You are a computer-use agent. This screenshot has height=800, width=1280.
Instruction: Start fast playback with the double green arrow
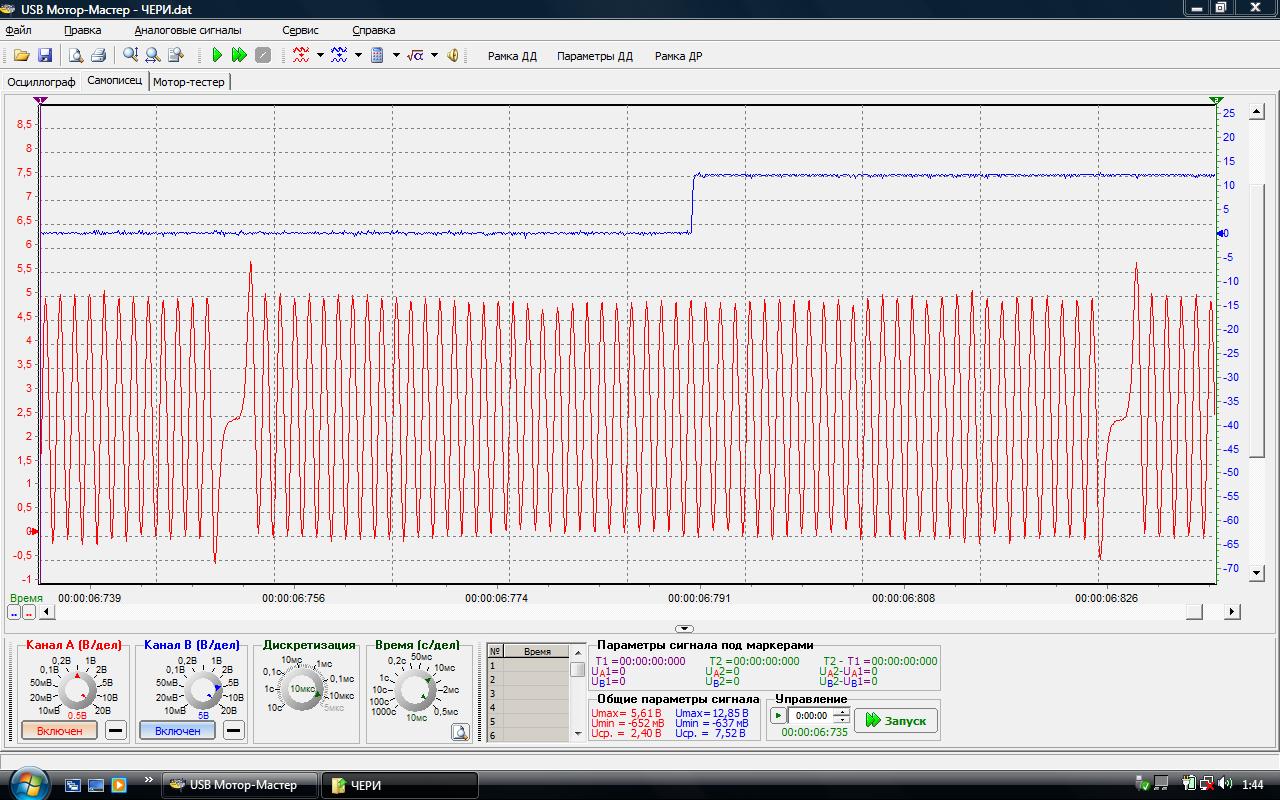point(239,56)
